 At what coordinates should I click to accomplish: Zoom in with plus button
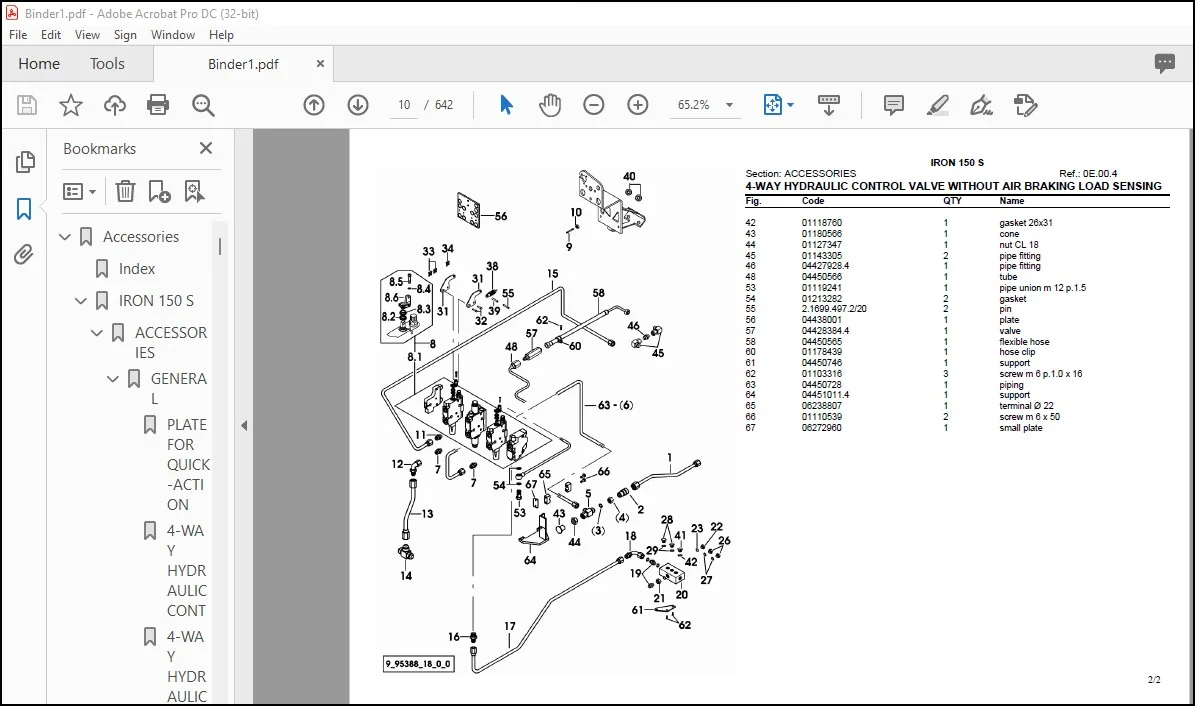[638, 105]
